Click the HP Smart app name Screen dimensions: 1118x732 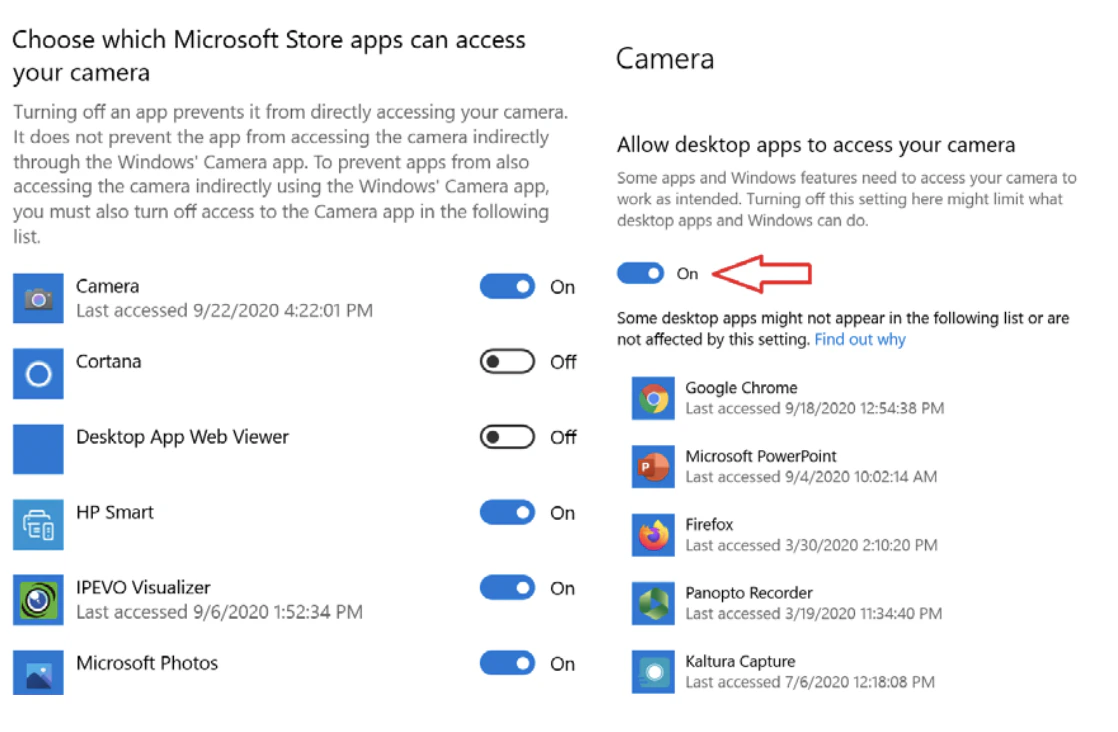(x=115, y=512)
